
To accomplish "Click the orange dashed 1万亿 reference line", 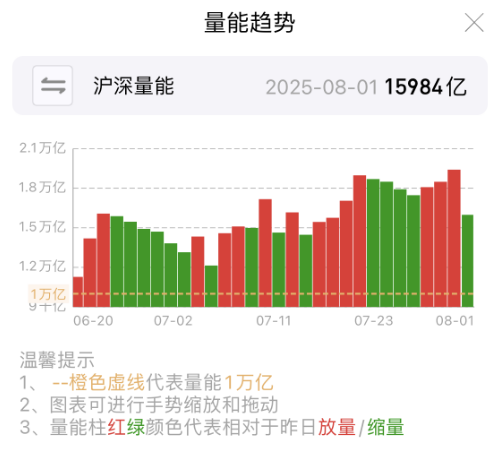I will click(x=273, y=294).
